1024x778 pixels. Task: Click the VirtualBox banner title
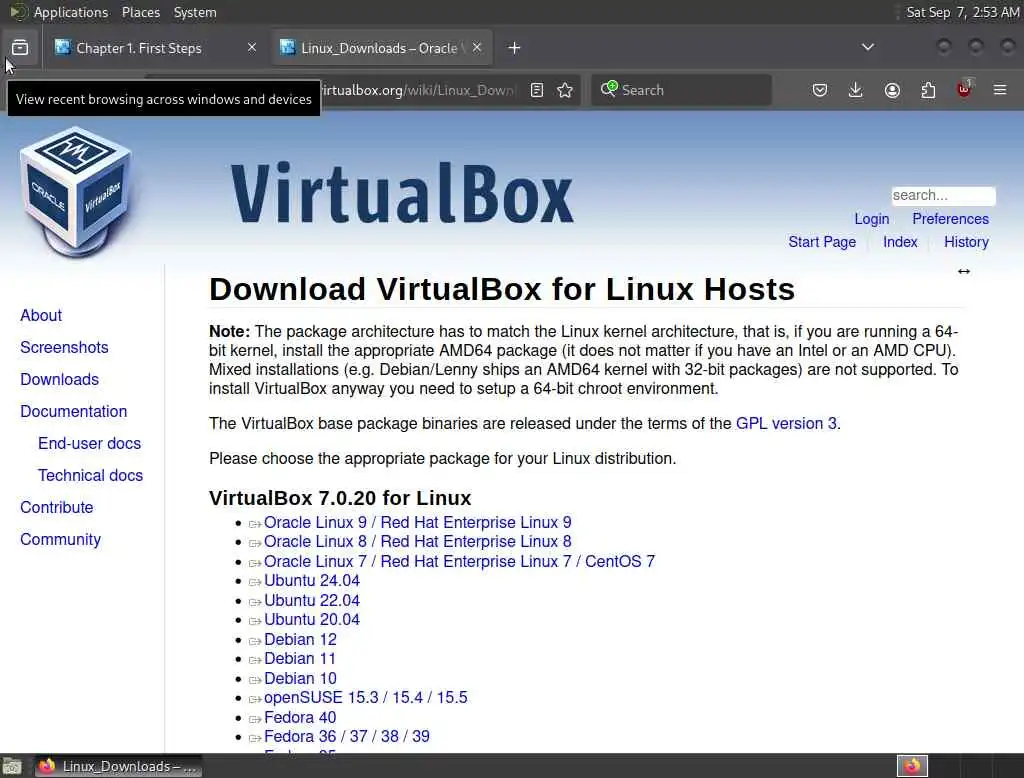(x=402, y=193)
